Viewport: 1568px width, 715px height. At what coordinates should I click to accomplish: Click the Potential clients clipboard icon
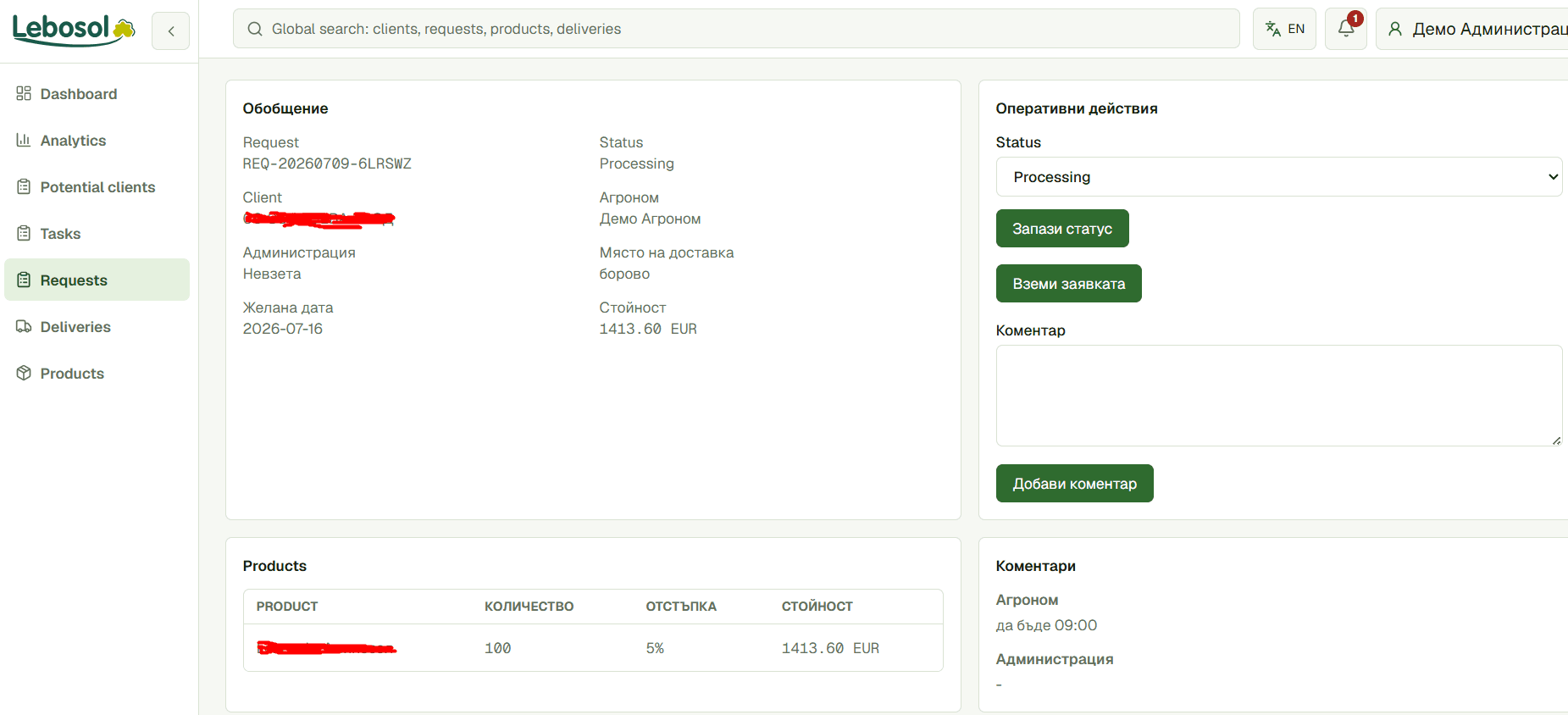tap(24, 186)
